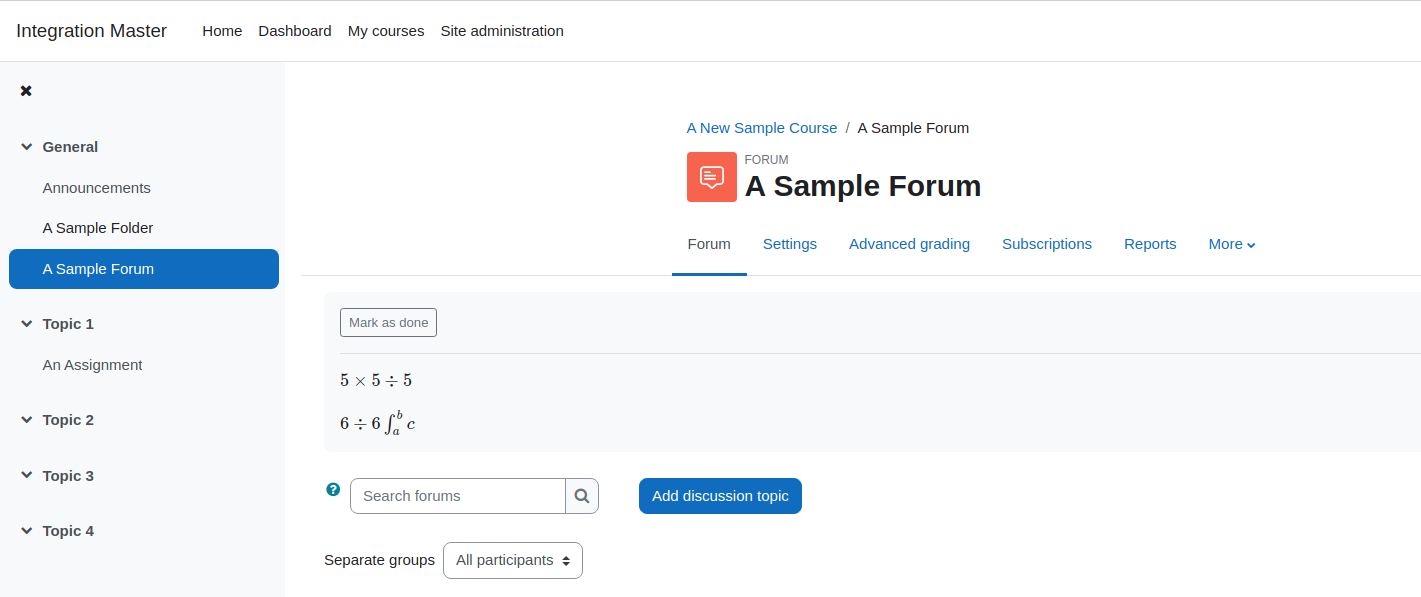Expand the Topic 4 section chevron
This screenshot has height=597, width=1421.
[27, 531]
